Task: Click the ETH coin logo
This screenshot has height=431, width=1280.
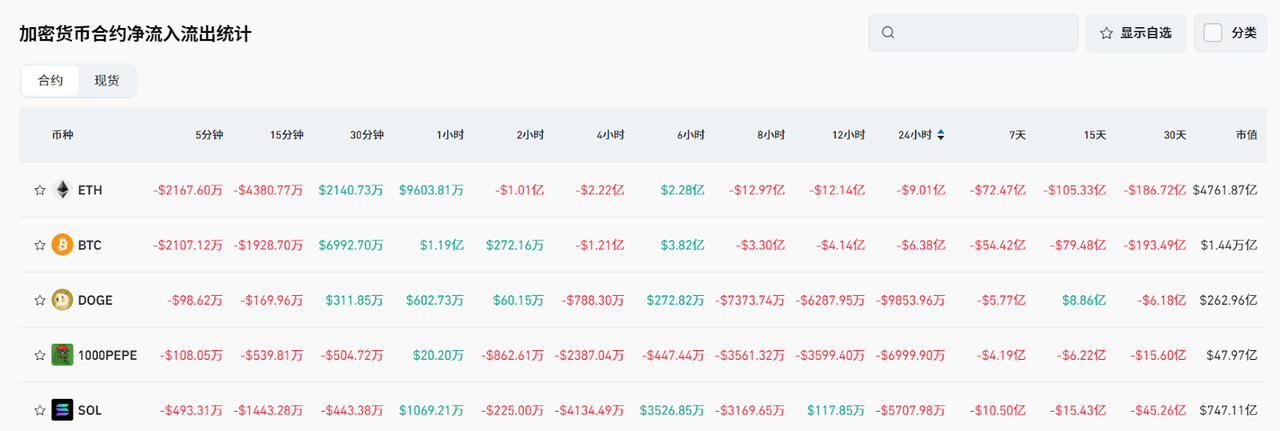Action: click(62, 190)
